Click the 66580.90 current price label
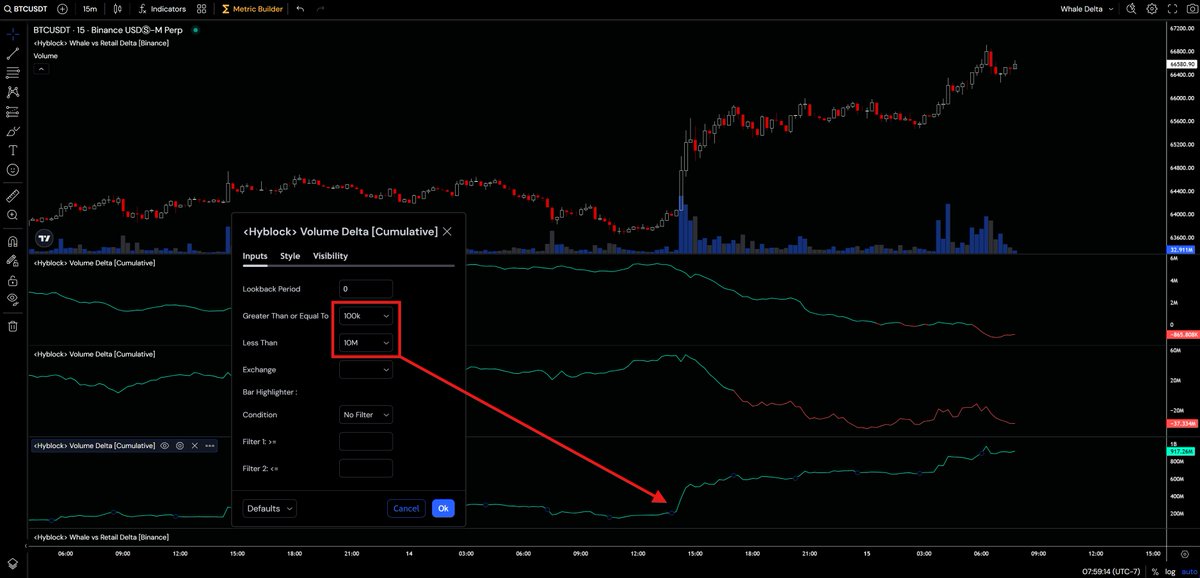Viewport: 1200px width, 578px height. 1182,64
